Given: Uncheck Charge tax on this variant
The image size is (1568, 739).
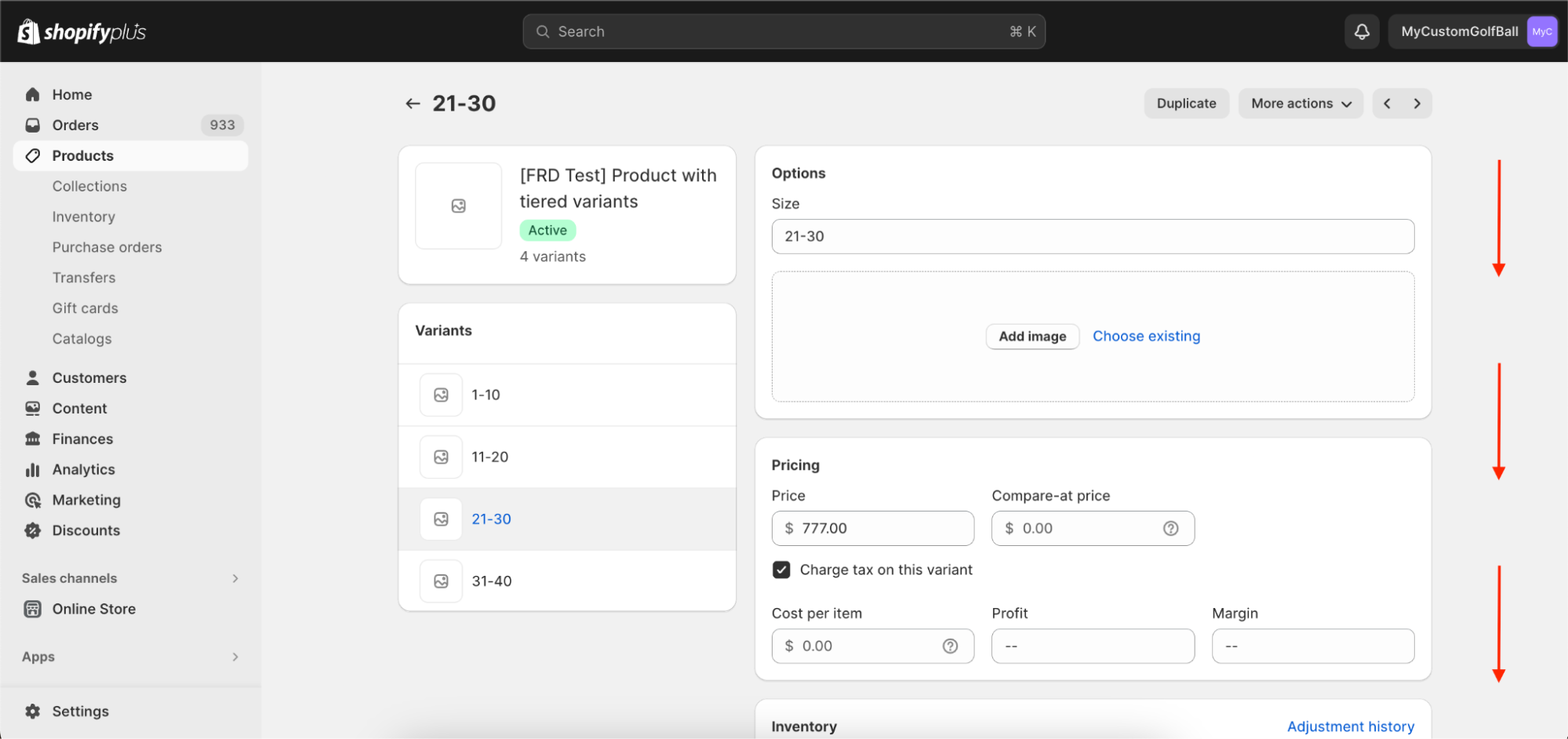Looking at the screenshot, I should pyautogui.click(x=781, y=570).
